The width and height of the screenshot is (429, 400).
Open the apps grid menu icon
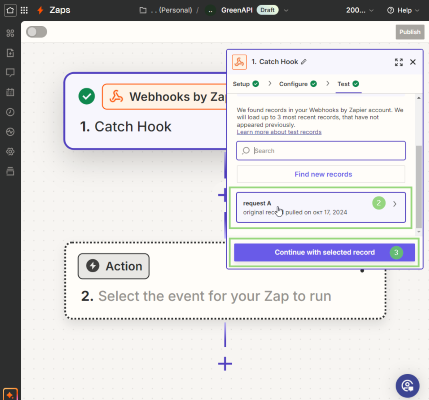point(24,10)
